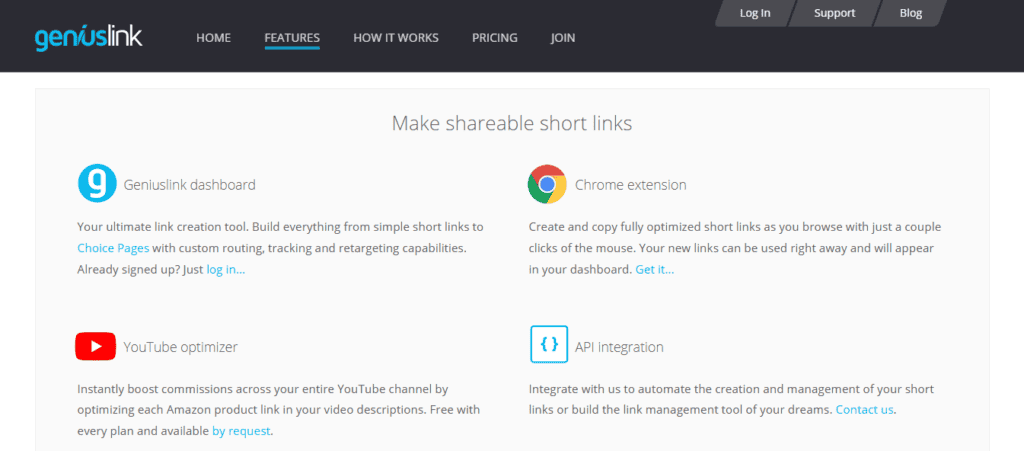The image size is (1024, 451).
Task: Select the Features navigation item
Action: point(292,38)
